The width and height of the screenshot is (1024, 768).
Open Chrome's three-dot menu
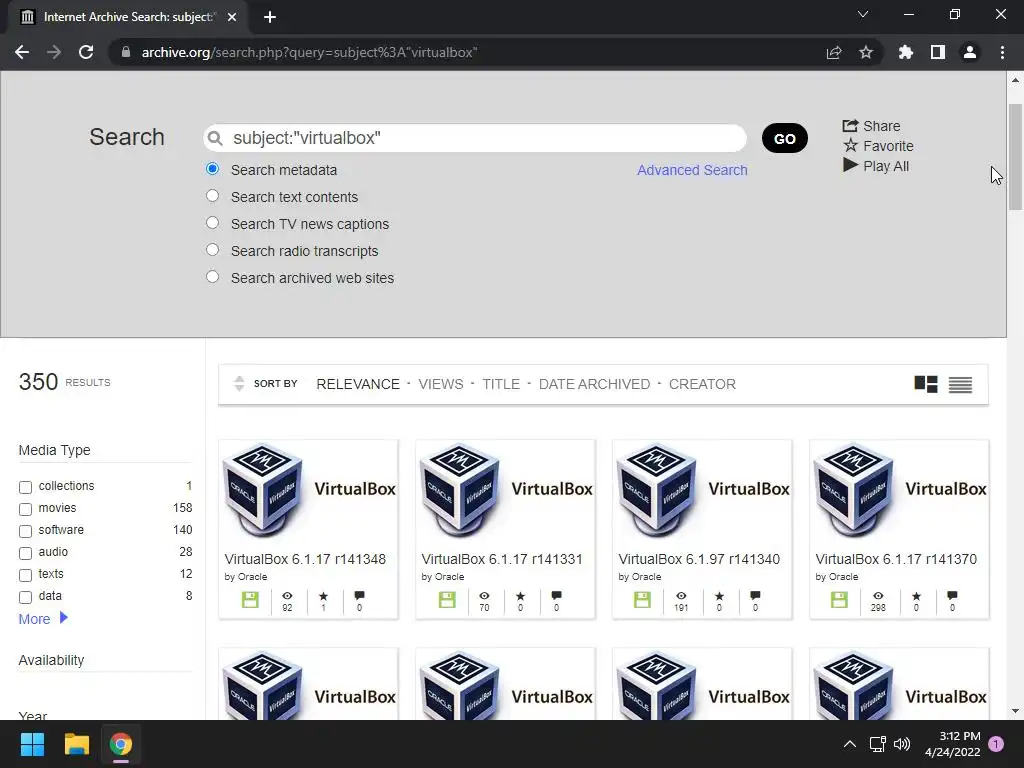click(x=1002, y=52)
